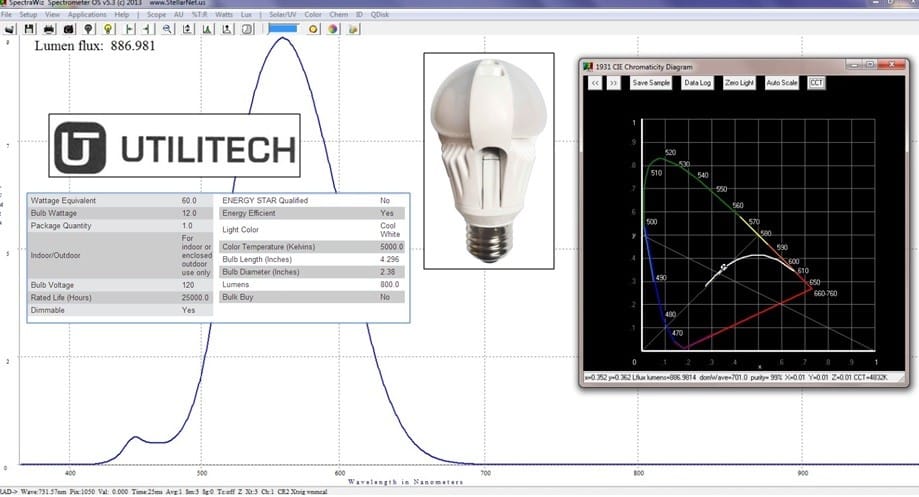The height and width of the screenshot is (497, 919).
Task: Click the 'Lumens' 800.0 table row
Action: click(312, 285)
